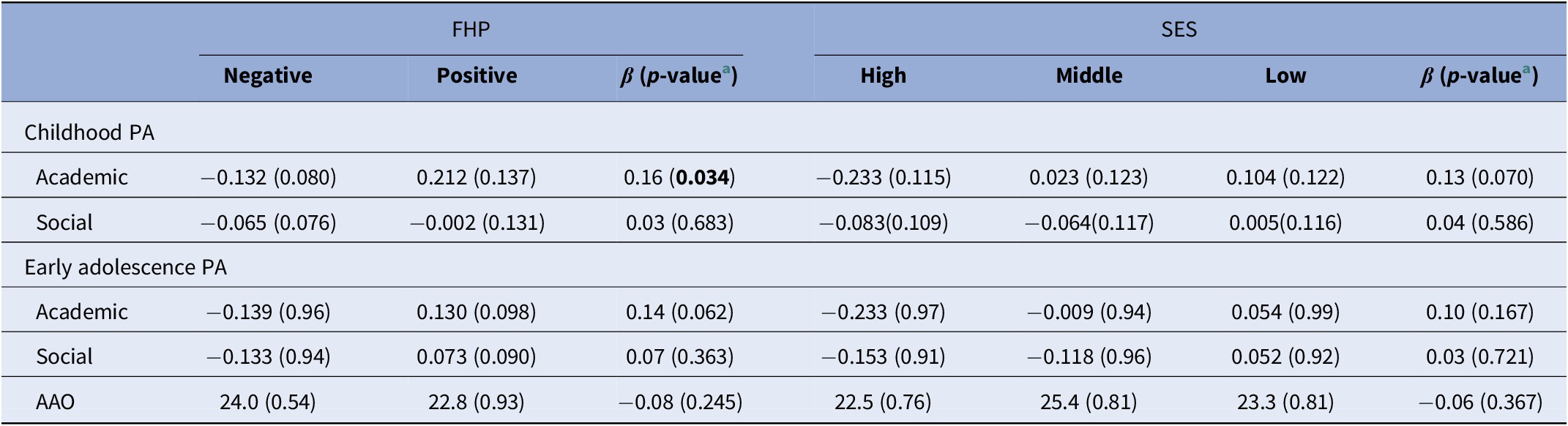The height and width of the screenshot is (426, 1568).
Task: Select the SES group header
Action: click(x=1179, y=29)
